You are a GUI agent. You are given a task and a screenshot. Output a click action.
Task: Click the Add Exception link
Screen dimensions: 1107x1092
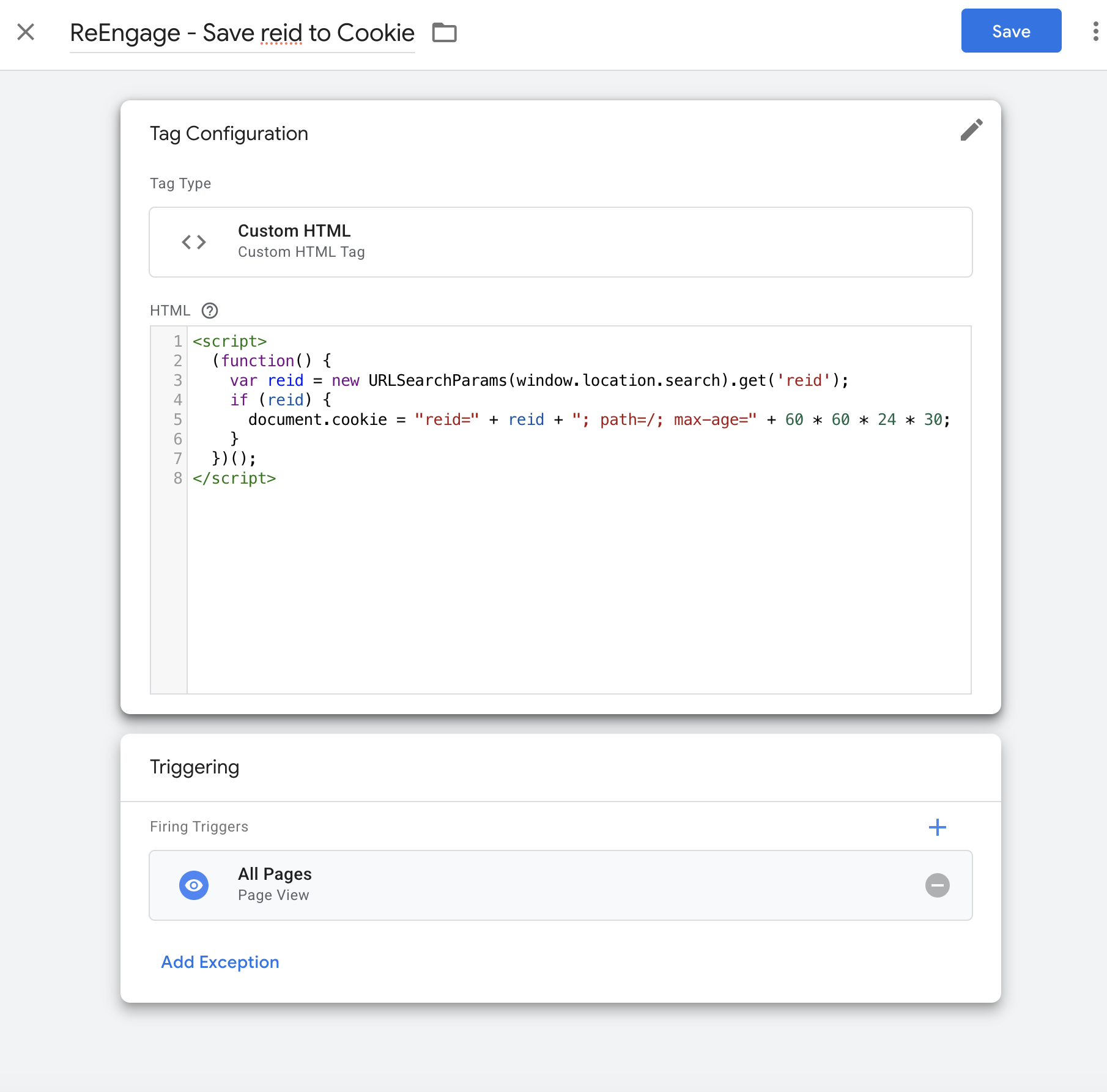[x=220, y=962]
